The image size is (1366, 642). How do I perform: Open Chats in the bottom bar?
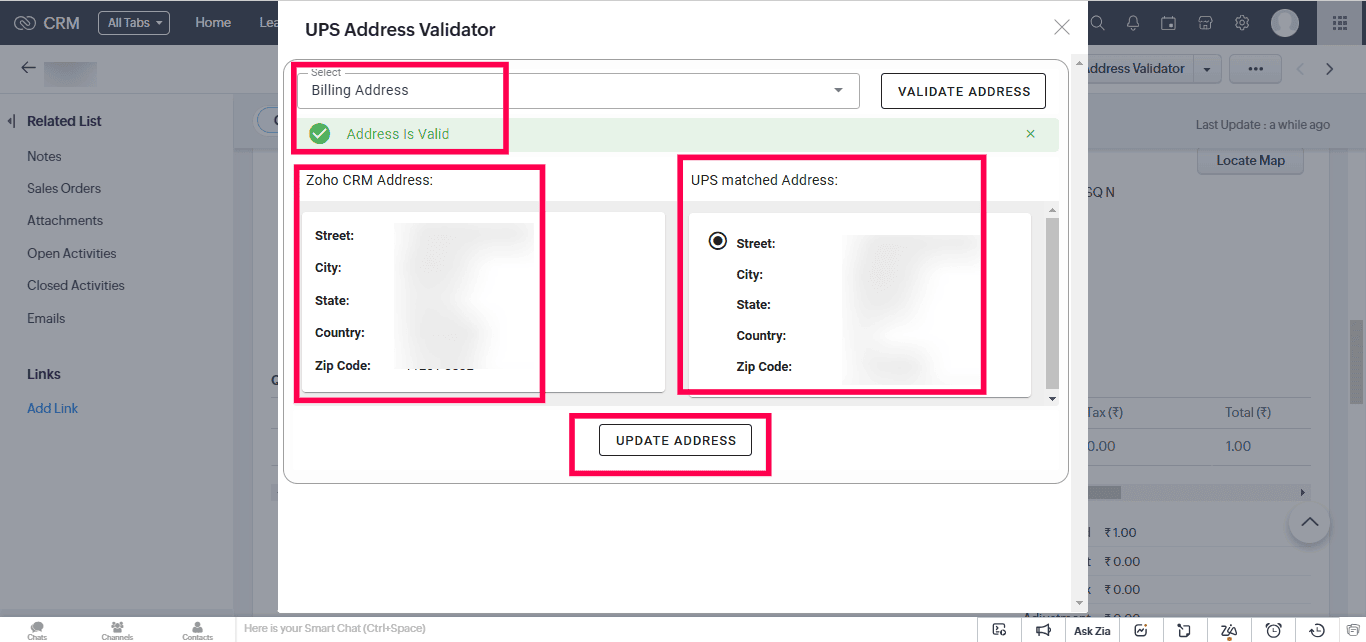coord(37,630)
